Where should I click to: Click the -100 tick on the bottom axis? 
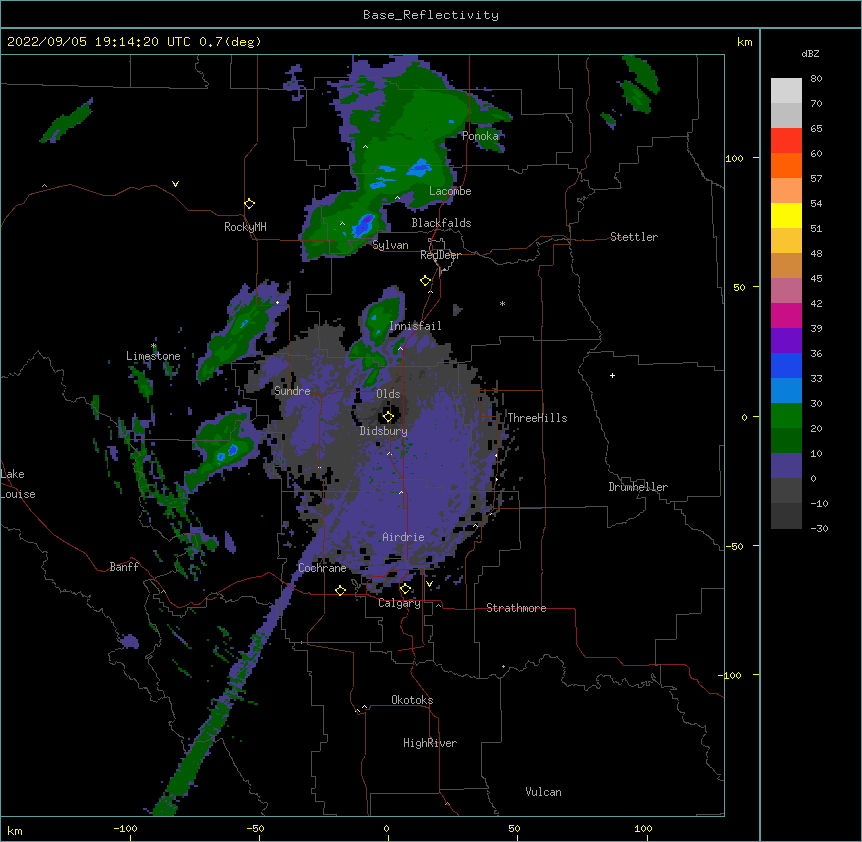pyautogui.click(x=125, y=829)
